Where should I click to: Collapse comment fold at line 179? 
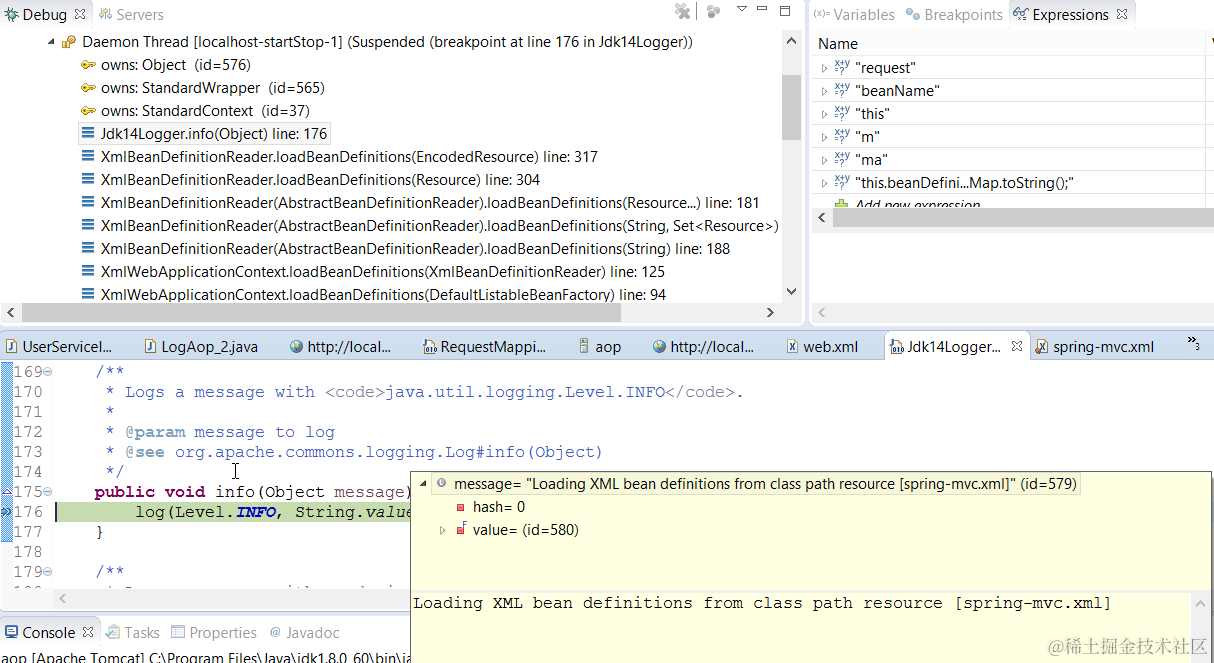pos(48,572)
